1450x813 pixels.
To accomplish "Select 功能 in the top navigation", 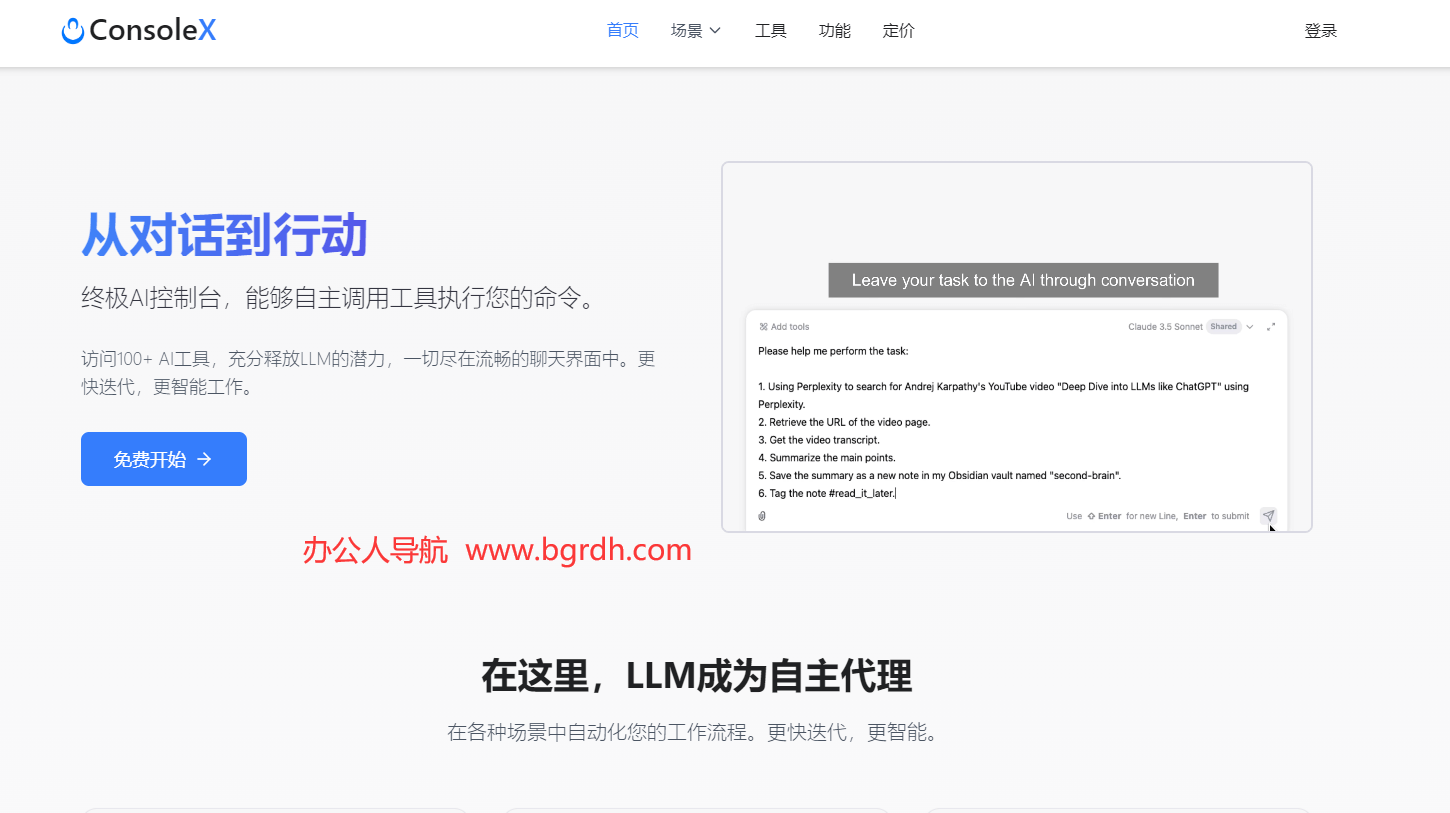I will point(834,30).
